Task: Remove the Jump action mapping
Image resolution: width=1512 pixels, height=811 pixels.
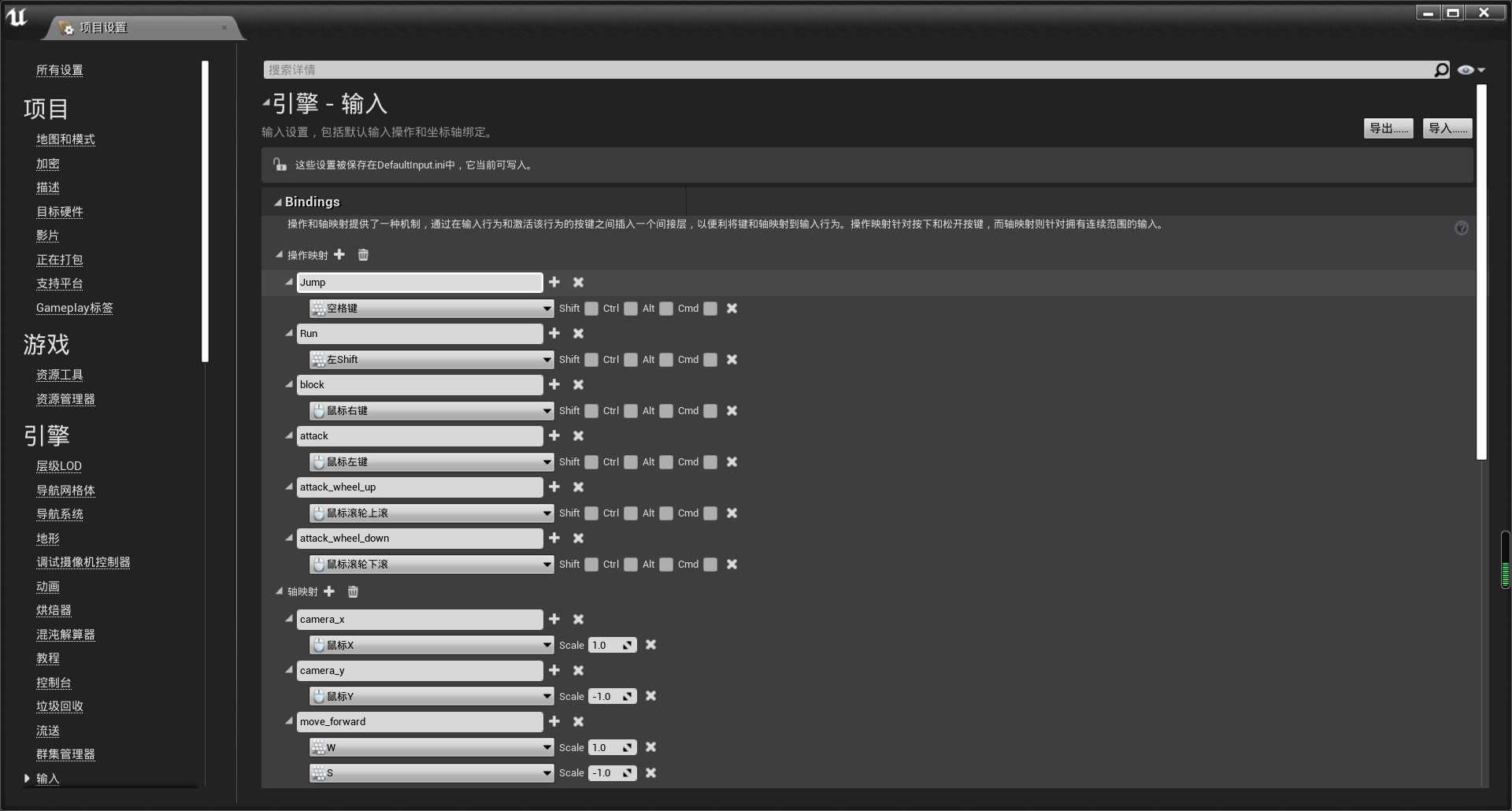Action: tap(578, 282)
